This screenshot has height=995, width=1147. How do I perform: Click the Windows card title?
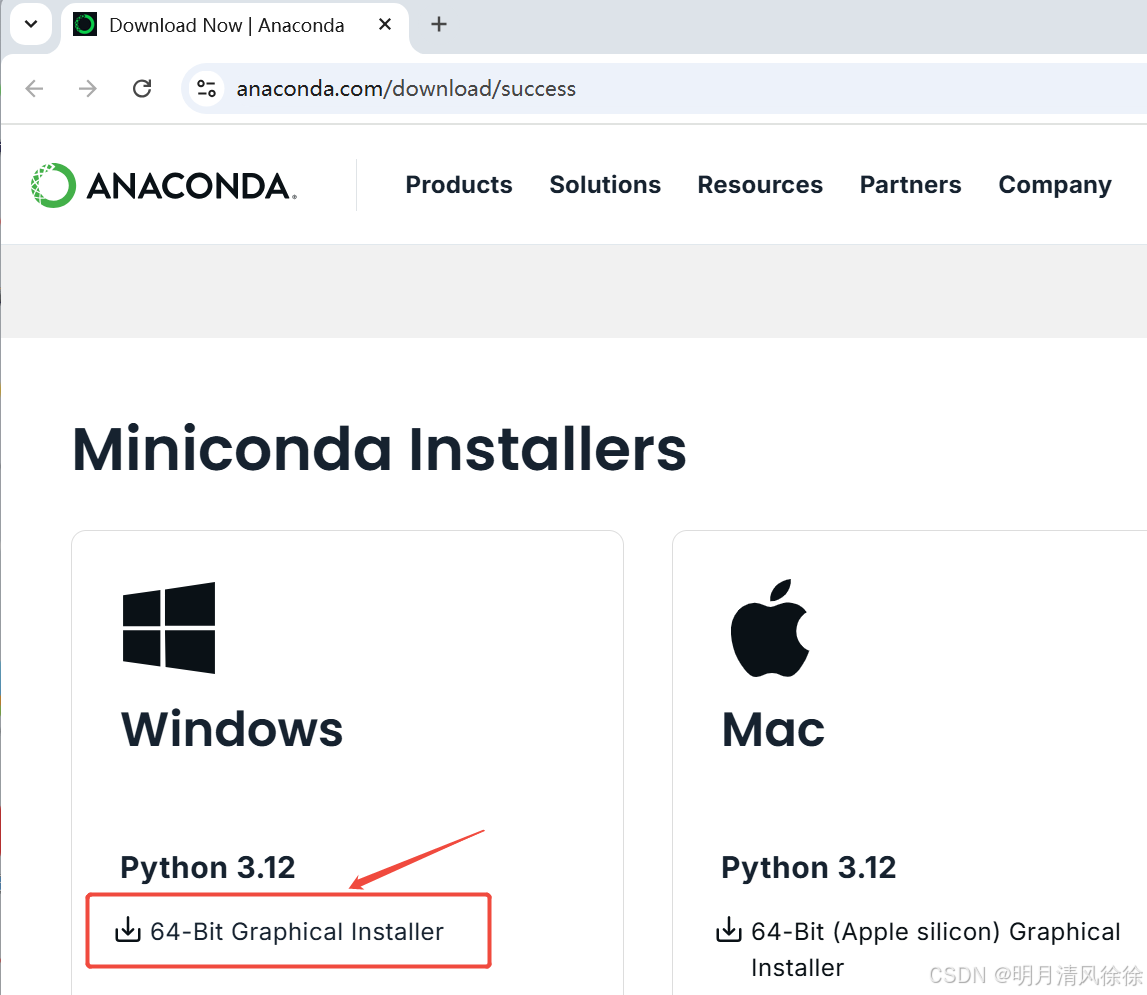(x=232, y=729)
